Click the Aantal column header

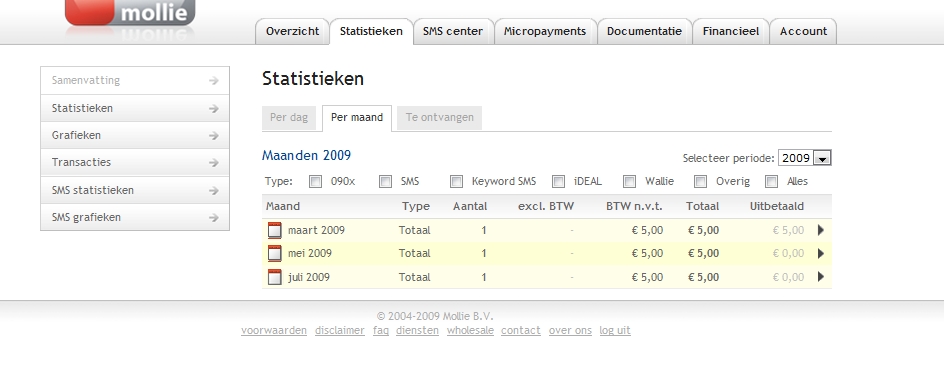(x=470, y=206)
